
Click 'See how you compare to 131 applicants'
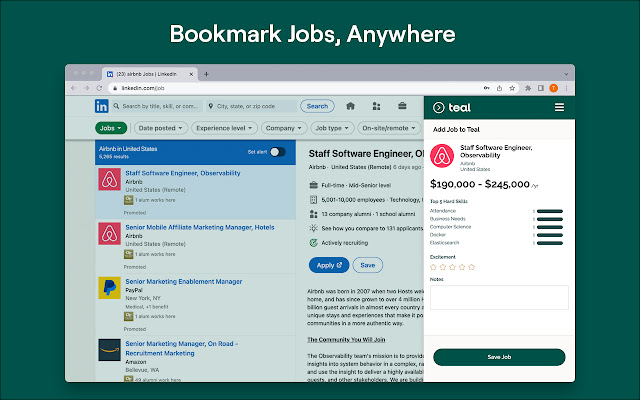tap(372, 229)
